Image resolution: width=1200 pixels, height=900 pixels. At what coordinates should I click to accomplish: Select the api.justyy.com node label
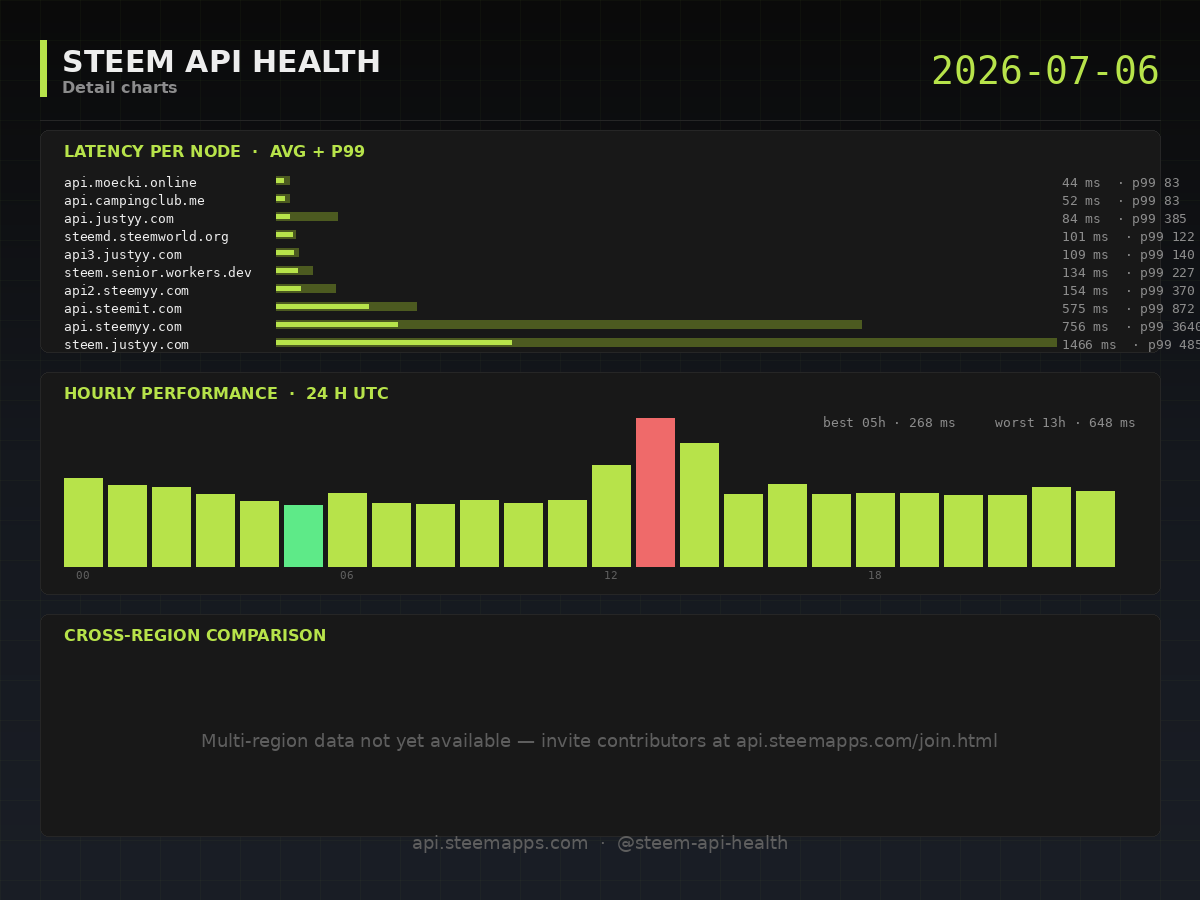[119, 219]
